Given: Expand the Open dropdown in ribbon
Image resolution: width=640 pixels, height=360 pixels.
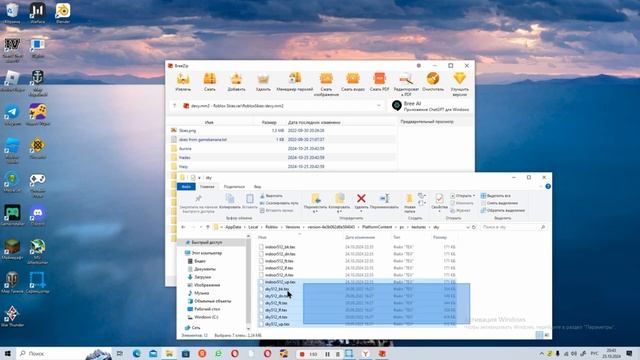Looking at the screenshot, I should click(x=463, y=196).
